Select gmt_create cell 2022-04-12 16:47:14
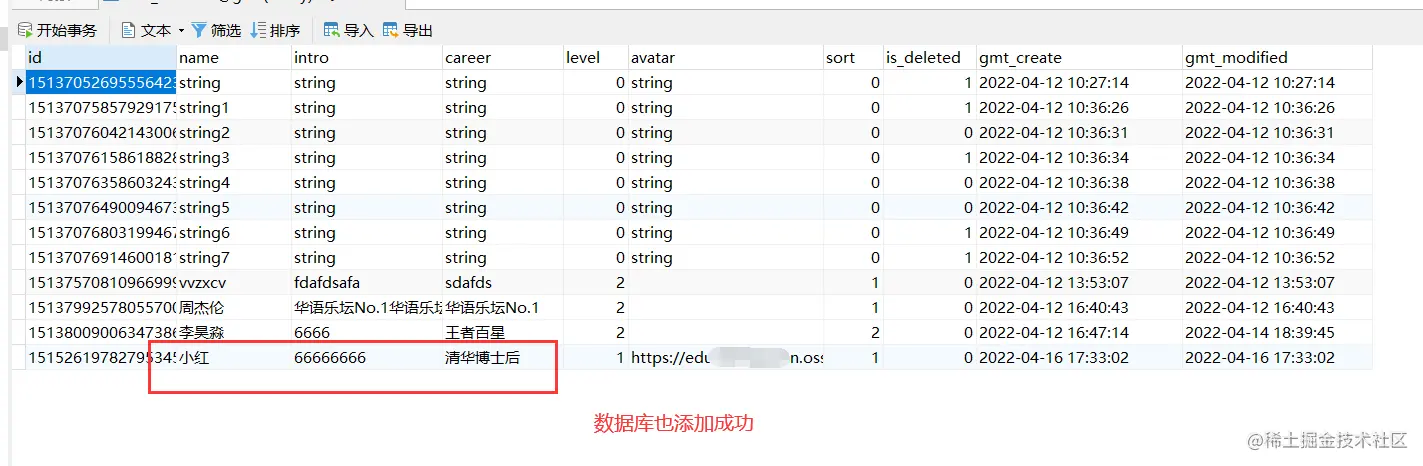The image size is (1423, 466). click(1078, 332)
